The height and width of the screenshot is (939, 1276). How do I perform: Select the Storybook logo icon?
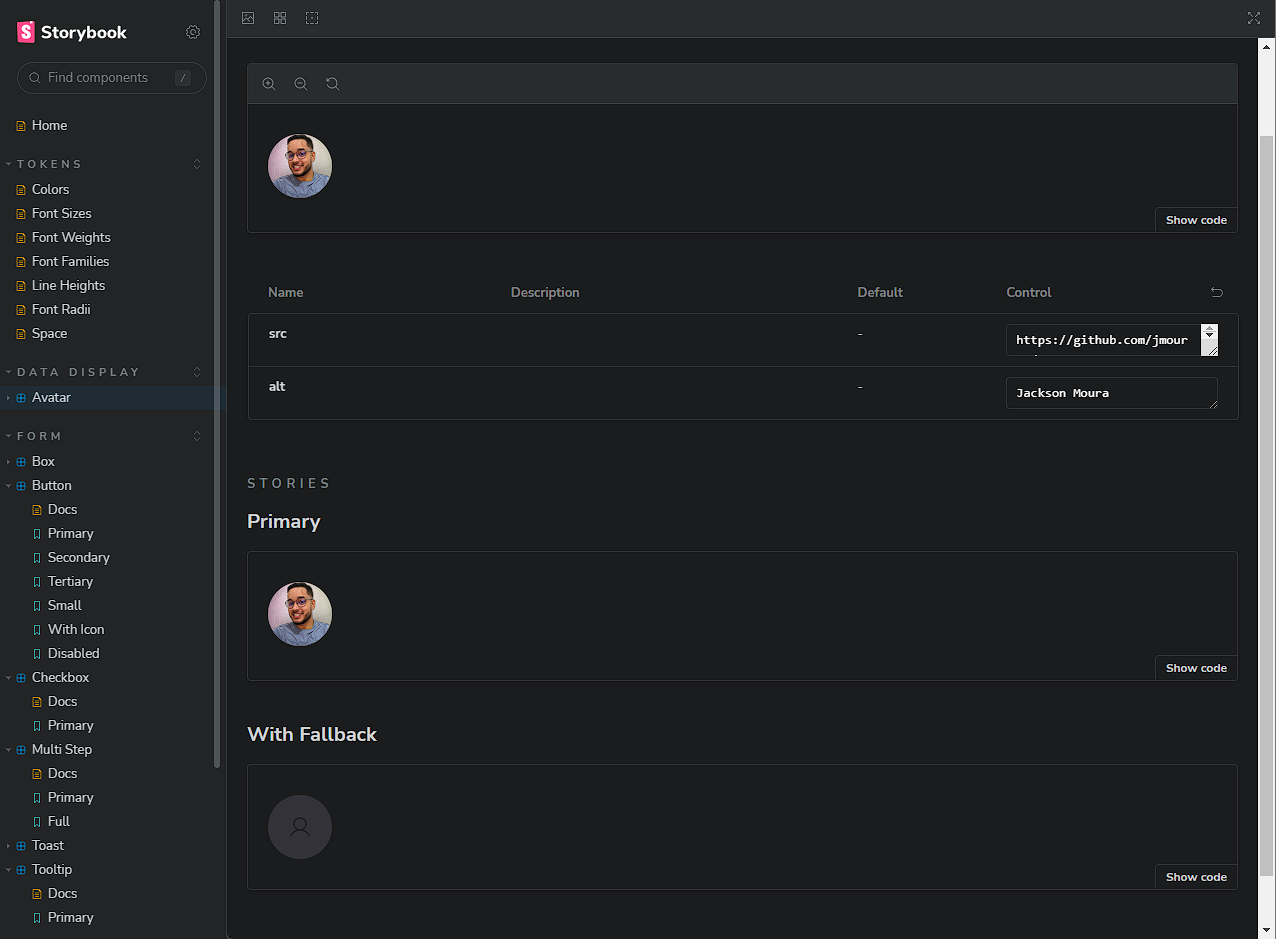point(25,31)
